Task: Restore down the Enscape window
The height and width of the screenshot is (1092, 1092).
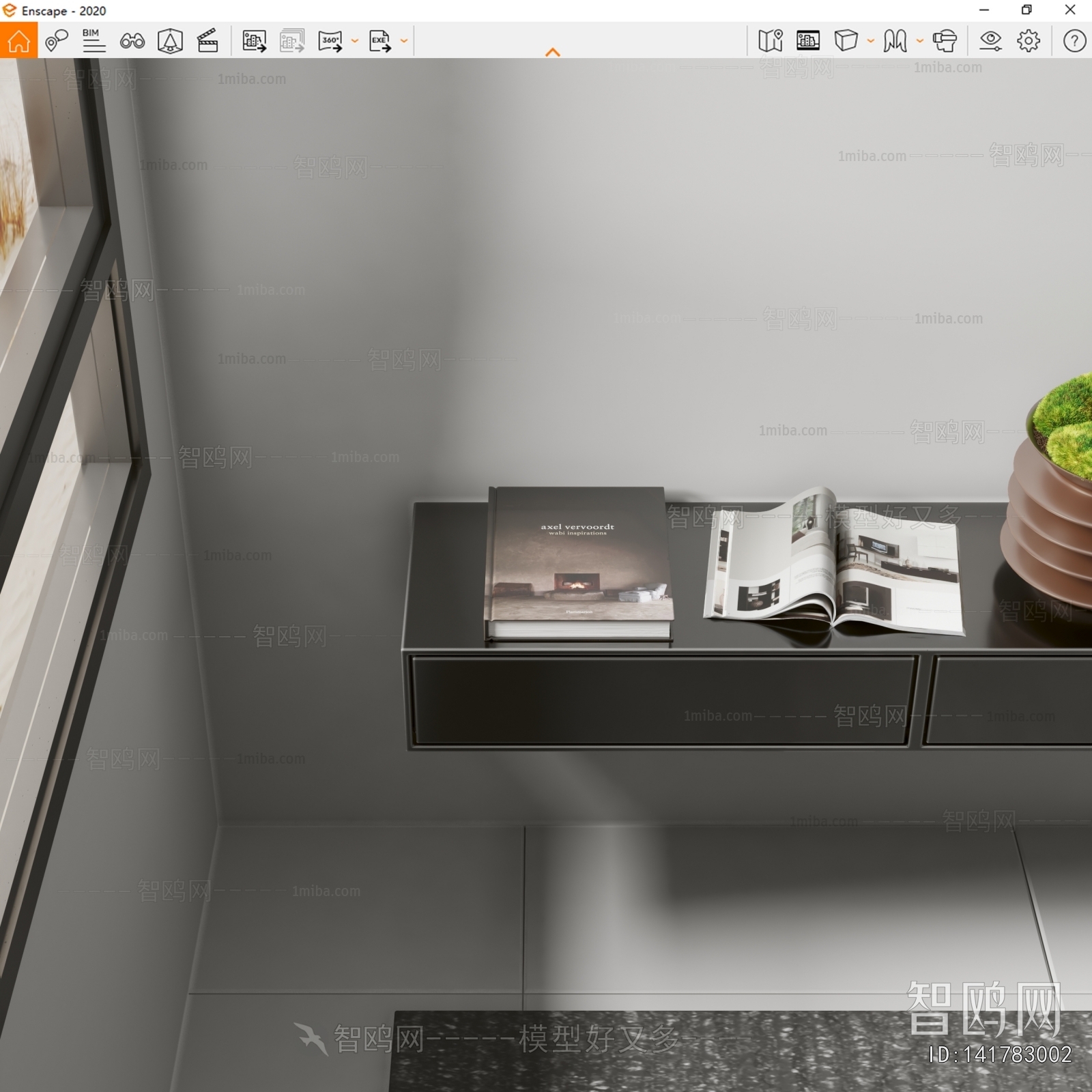Action: point(1026,10)
